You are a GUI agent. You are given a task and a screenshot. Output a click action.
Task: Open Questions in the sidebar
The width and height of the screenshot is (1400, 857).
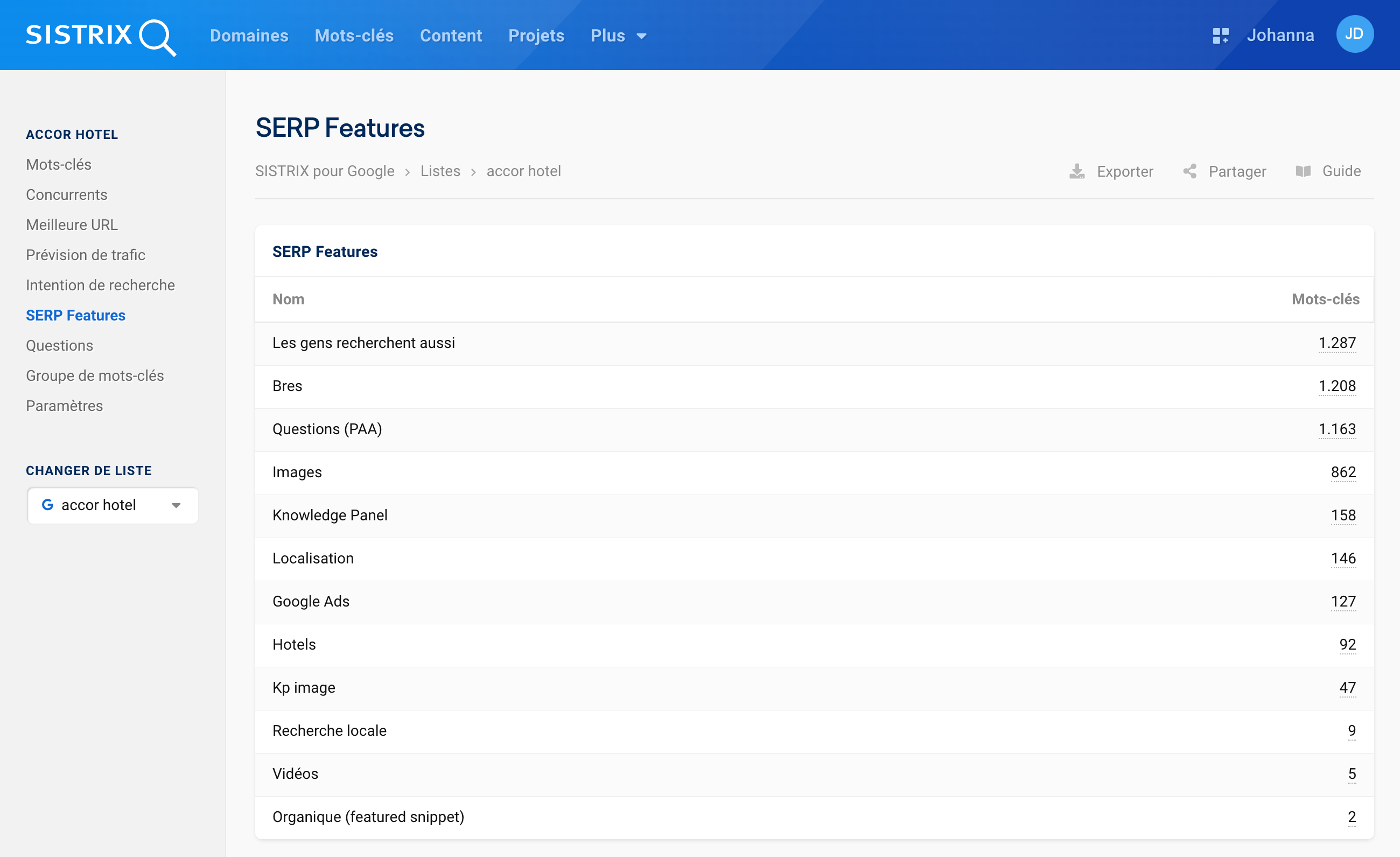point(59,345)
